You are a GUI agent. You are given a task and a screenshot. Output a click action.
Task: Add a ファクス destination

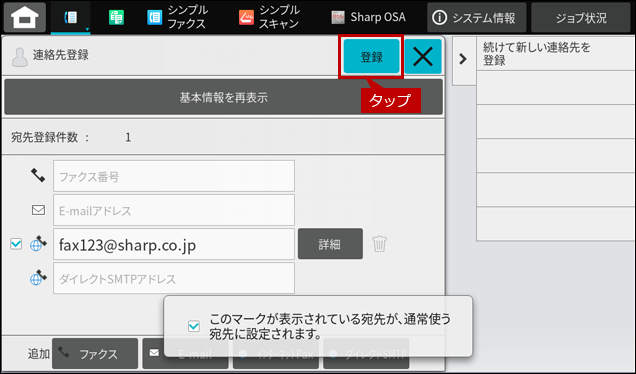click(x=95, y=353)
